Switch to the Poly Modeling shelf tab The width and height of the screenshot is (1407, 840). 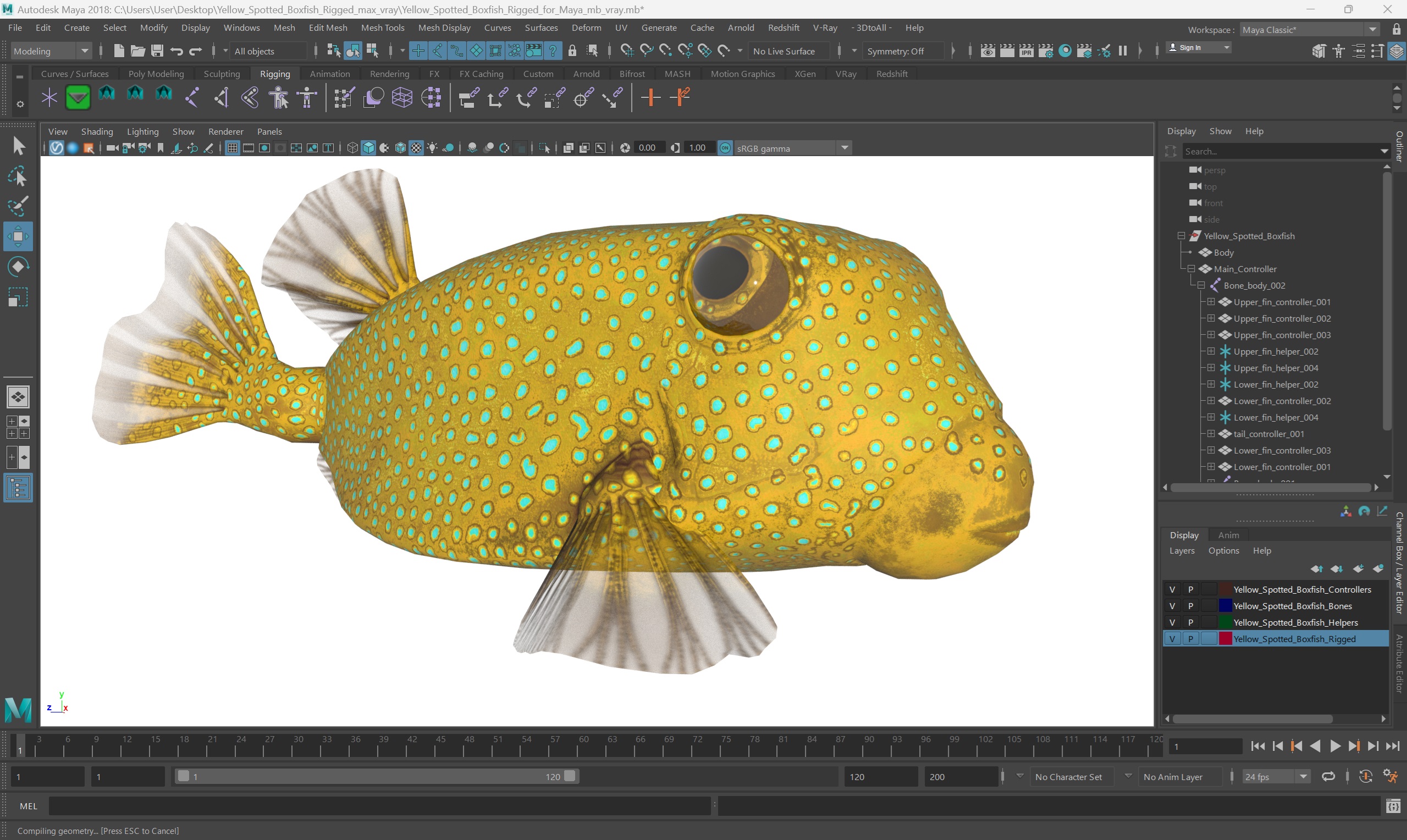[156, 74]
